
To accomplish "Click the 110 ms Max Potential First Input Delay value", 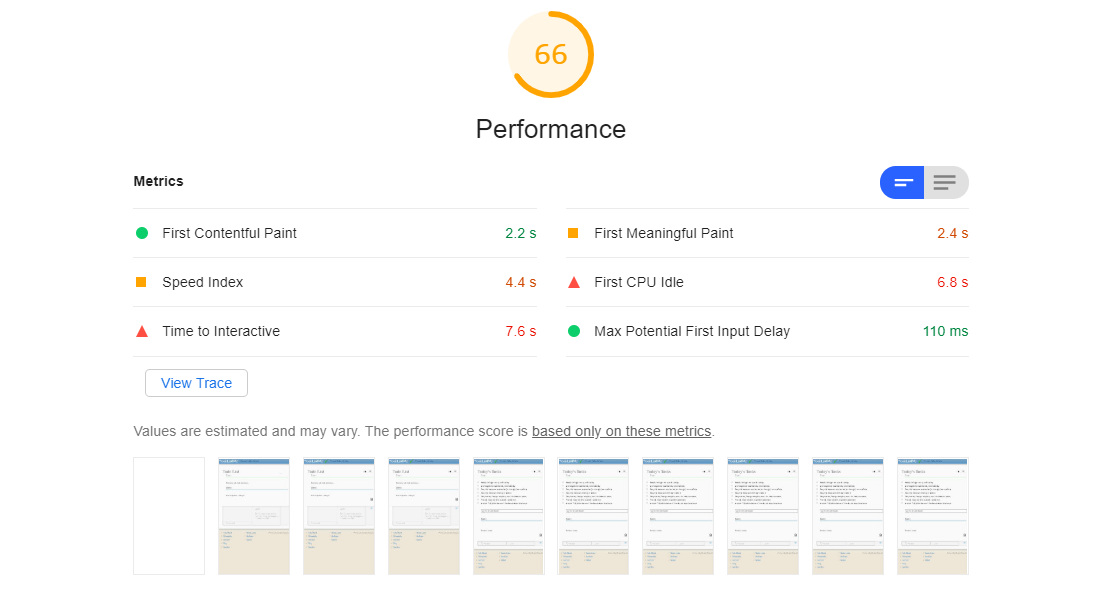I will point(945,331).
